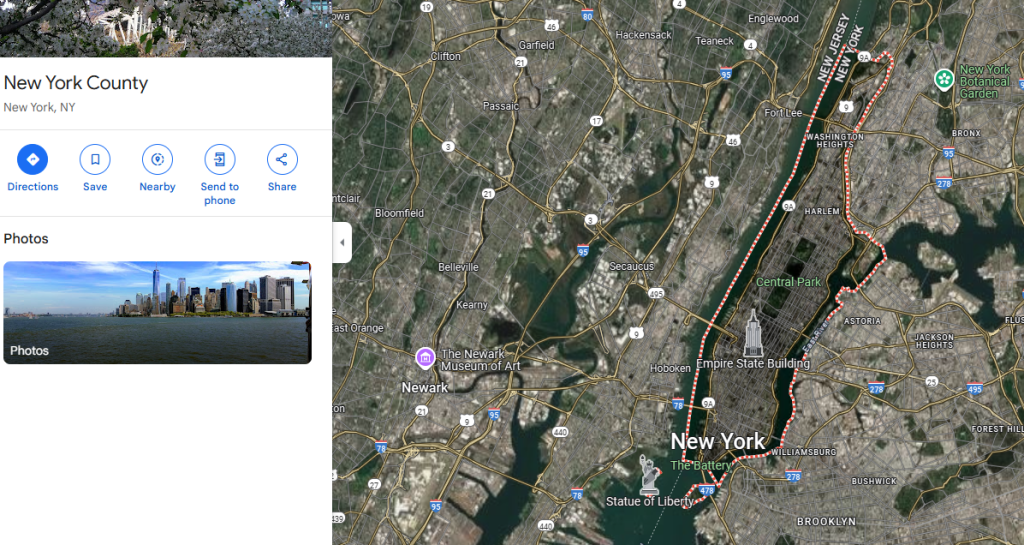The image size is (1024, 545).
Task: Click The Battery park label
Action: 701,465
